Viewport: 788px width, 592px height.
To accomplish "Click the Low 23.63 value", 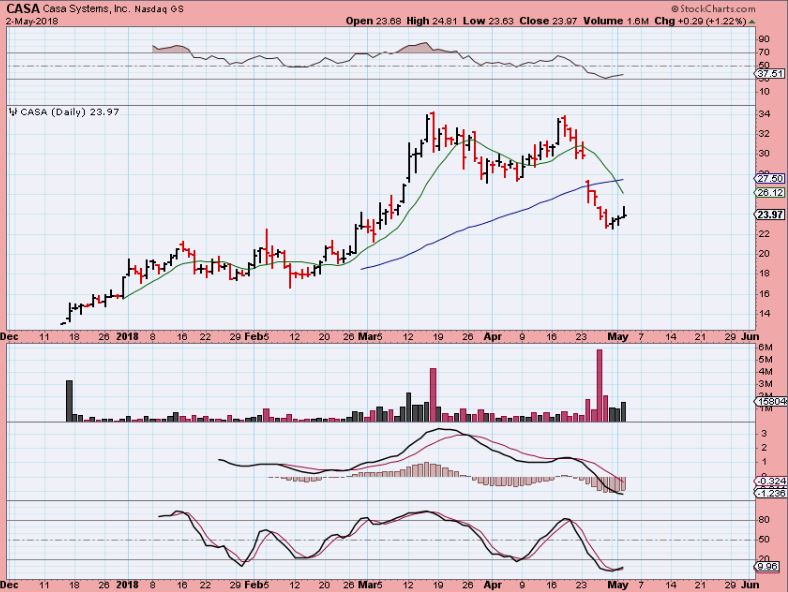I will 489,21.
